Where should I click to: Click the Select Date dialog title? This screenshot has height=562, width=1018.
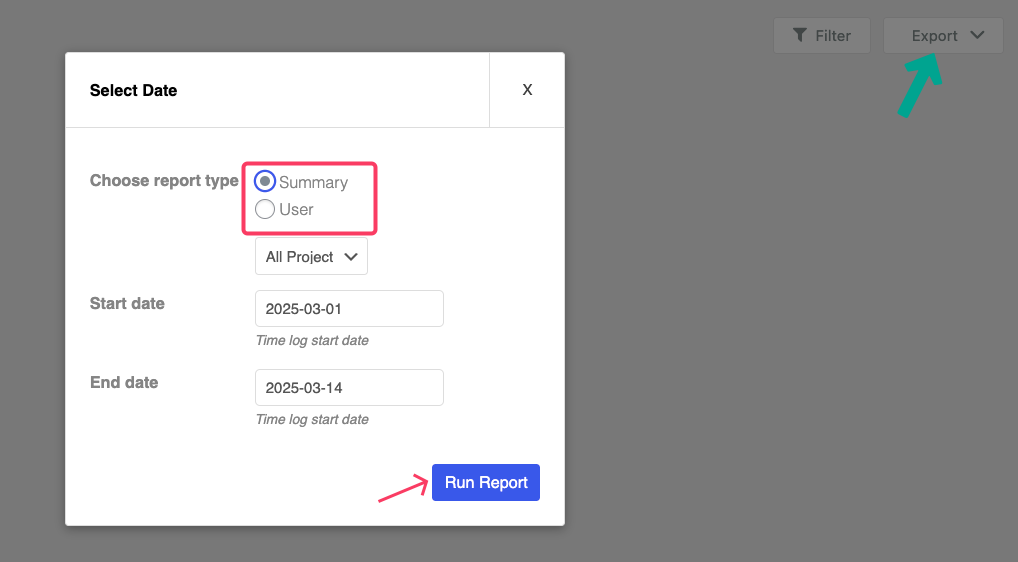133,90
